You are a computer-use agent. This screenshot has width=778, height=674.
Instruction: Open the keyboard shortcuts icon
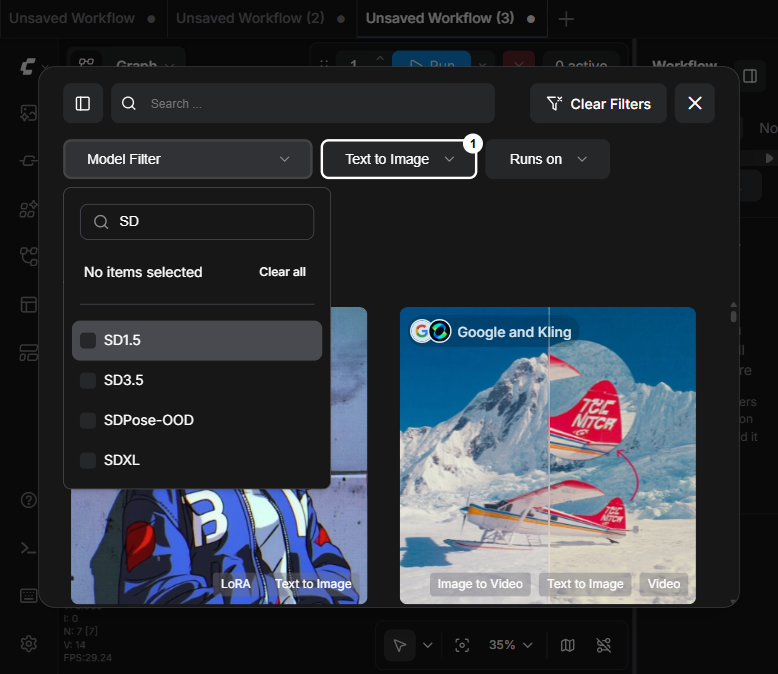pos(28,596)
